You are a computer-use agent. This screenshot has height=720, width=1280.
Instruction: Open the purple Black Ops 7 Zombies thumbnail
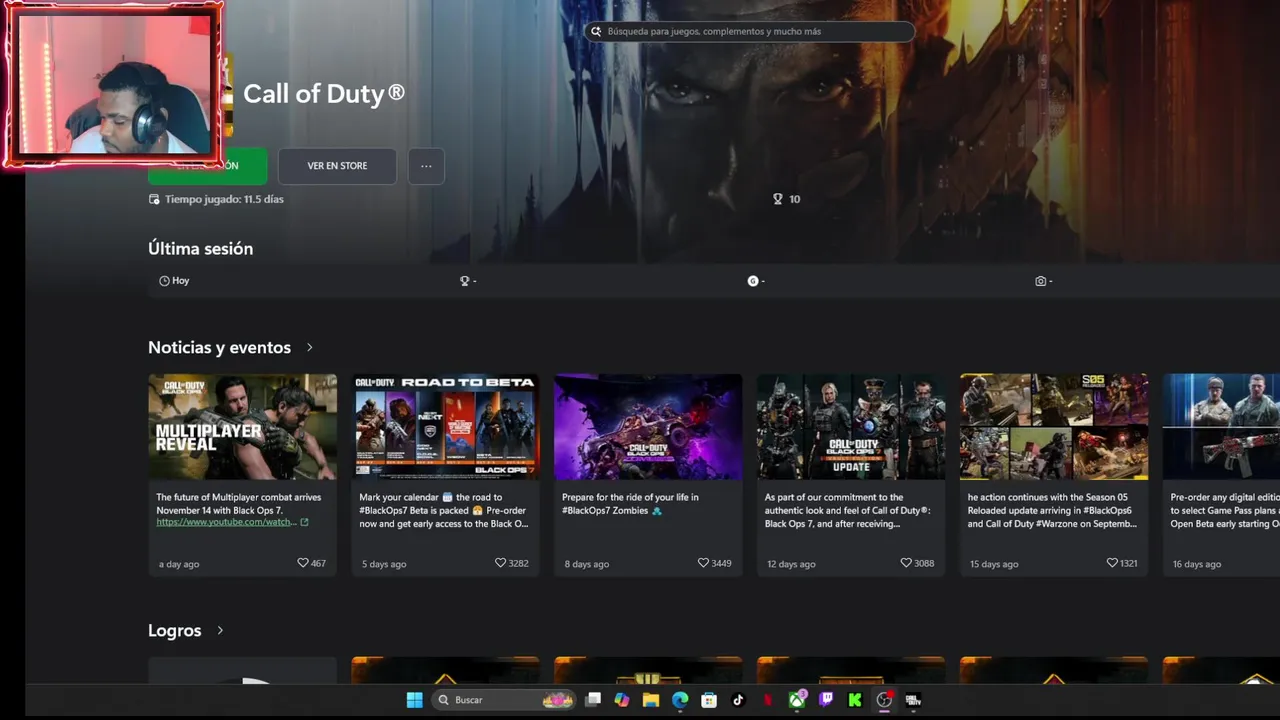[x=648, y=427]
